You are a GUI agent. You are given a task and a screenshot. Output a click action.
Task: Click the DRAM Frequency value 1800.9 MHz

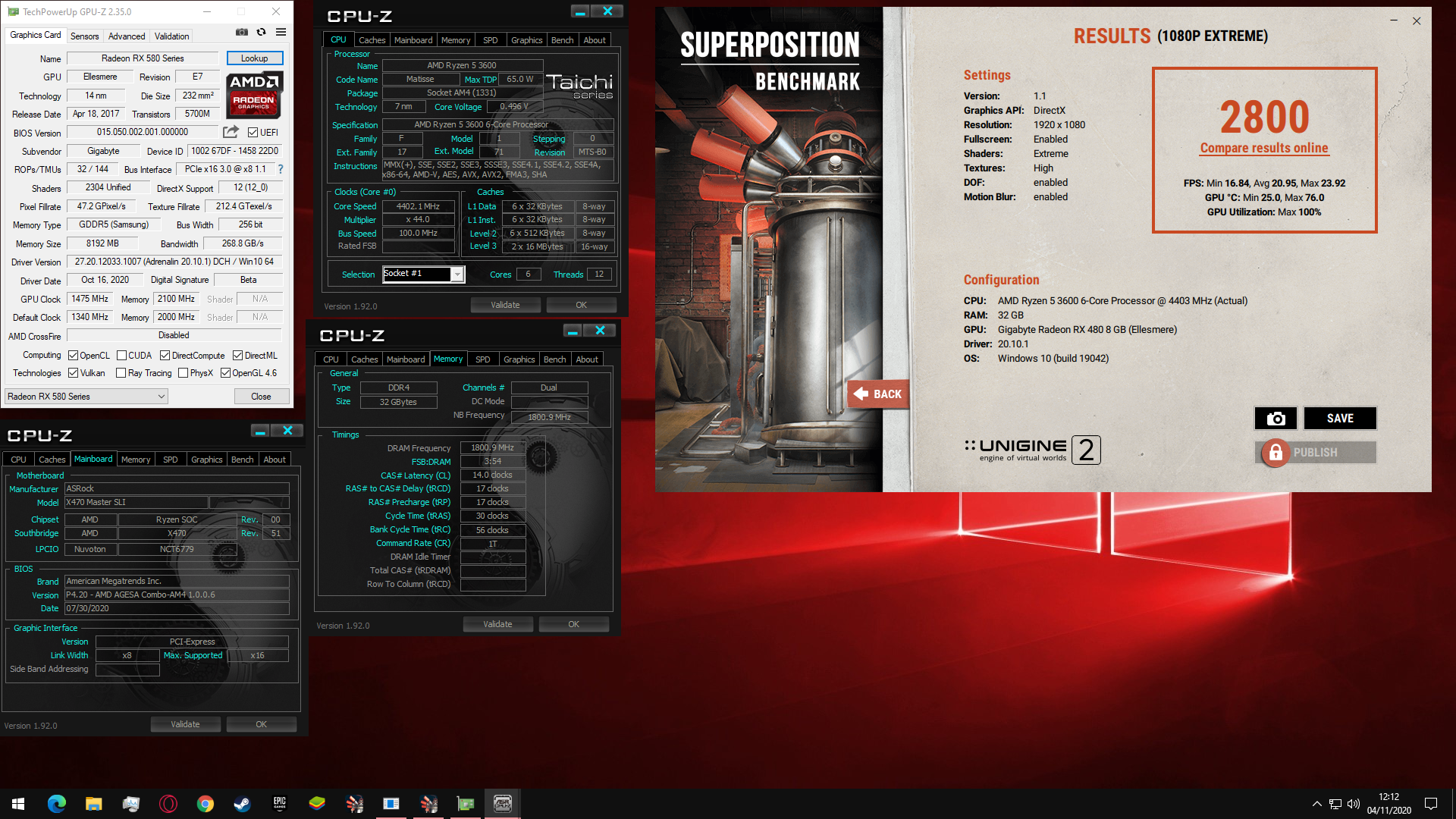coord(492,447)
